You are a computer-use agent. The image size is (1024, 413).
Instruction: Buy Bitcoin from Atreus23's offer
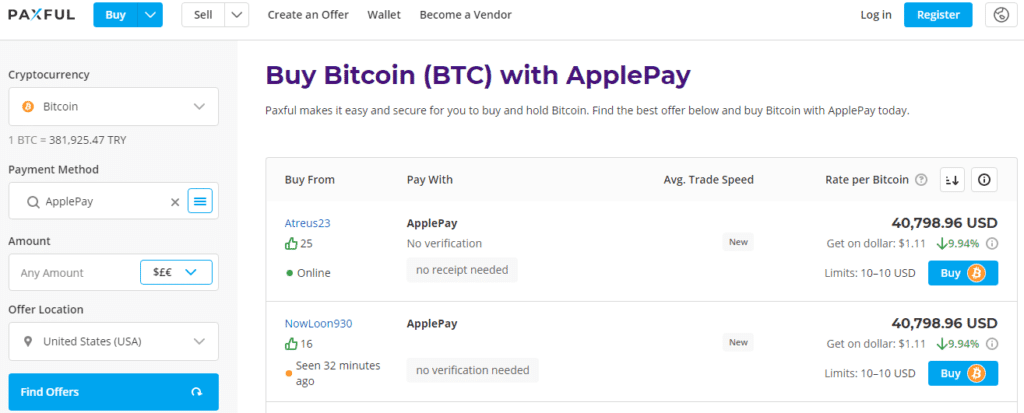pos(962,273)
